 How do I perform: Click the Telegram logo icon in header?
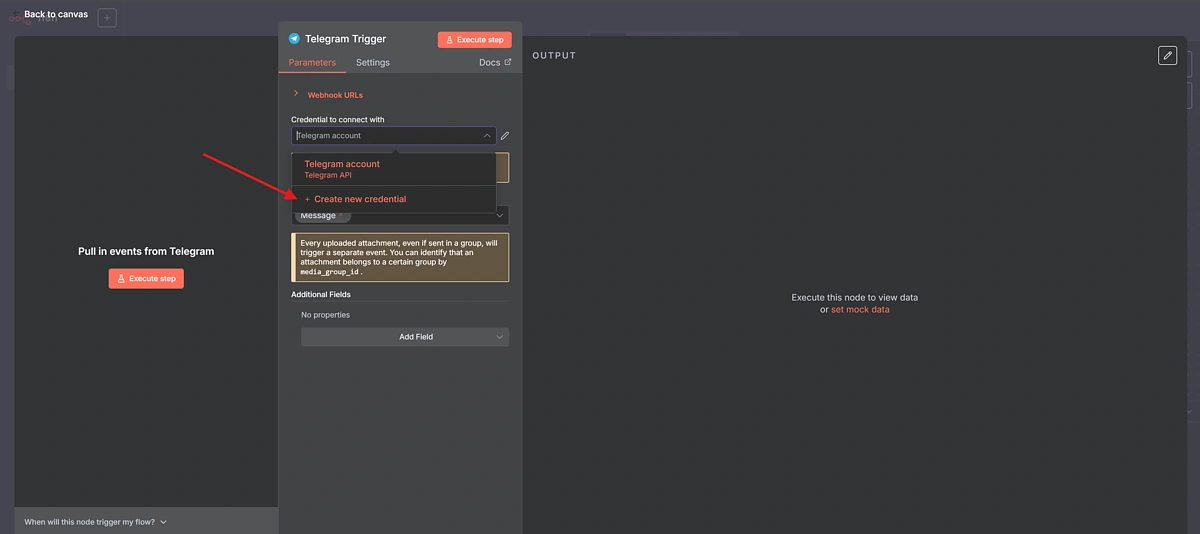pos(294,39)
